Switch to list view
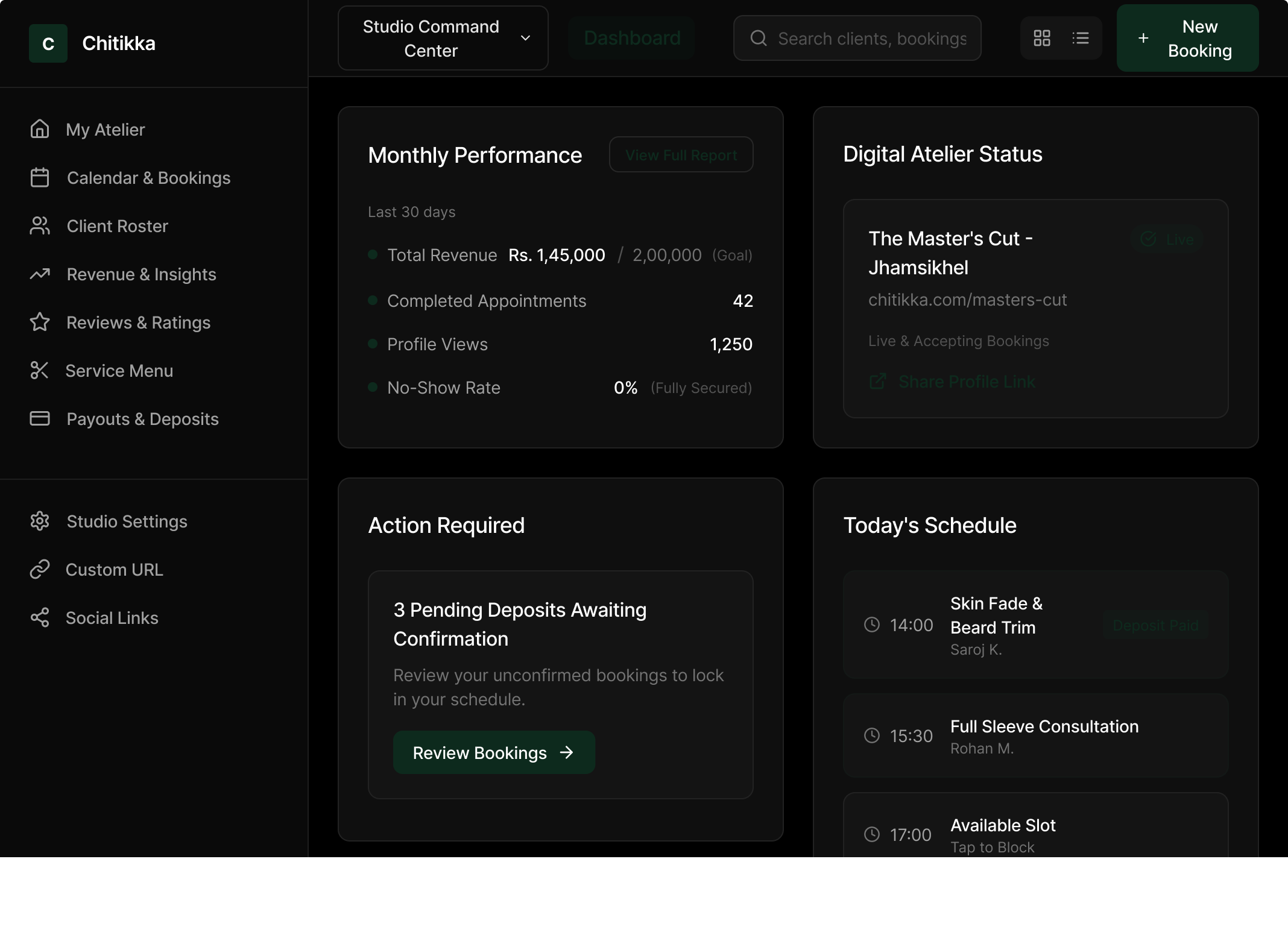The width and height of the screenshot is (1288, 944). click(1081, 38)
